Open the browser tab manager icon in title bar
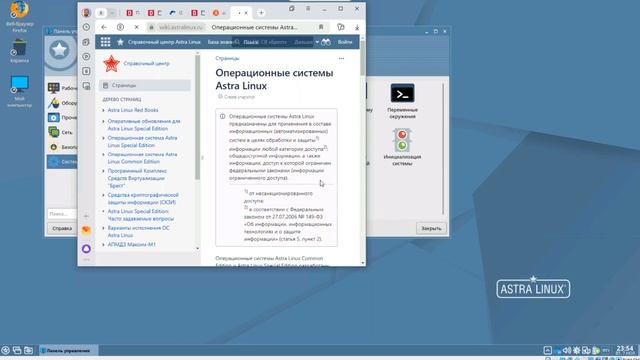 click(x=292, y=9)
